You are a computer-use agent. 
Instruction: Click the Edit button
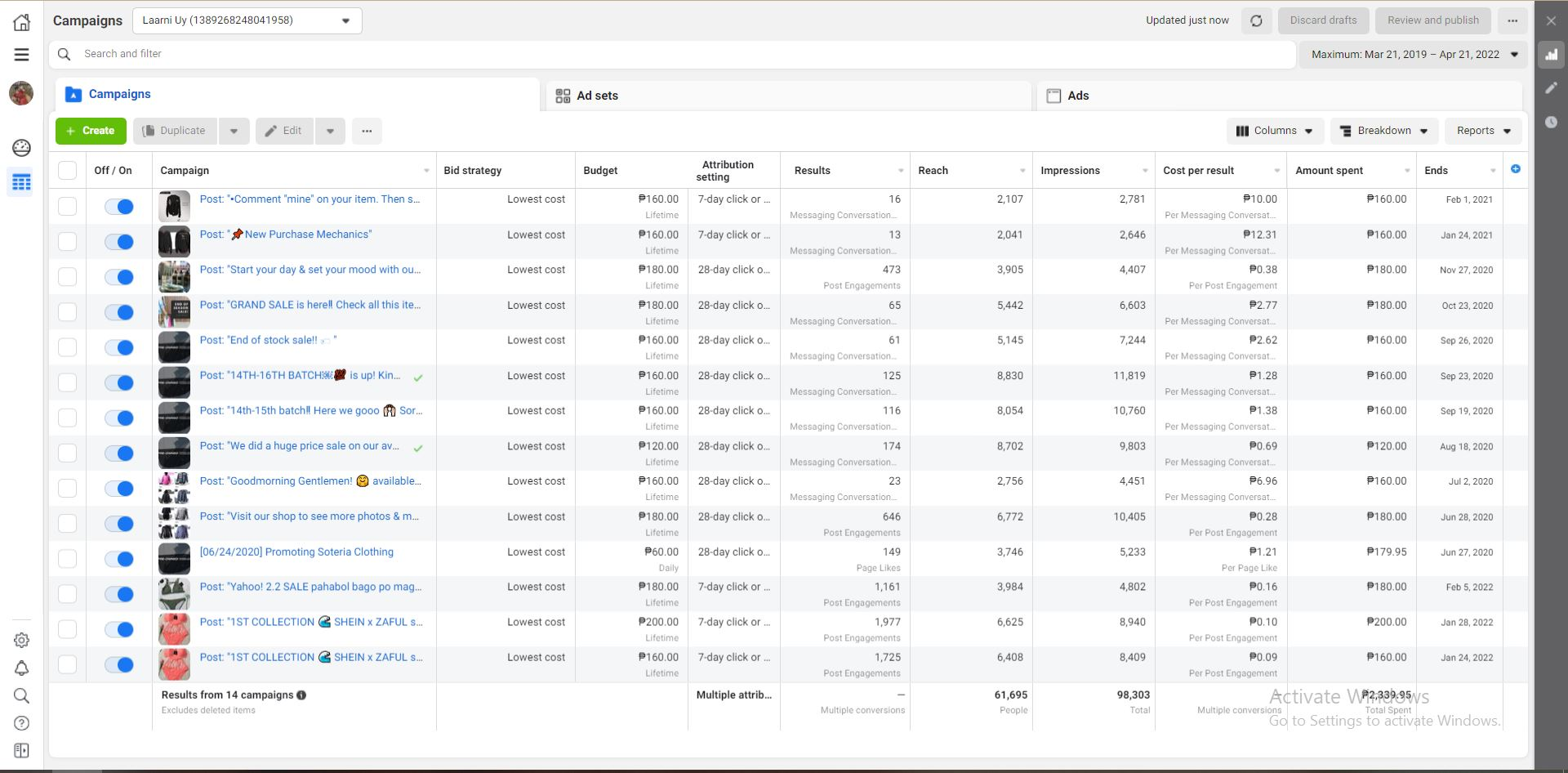click(x=284, y=131)
